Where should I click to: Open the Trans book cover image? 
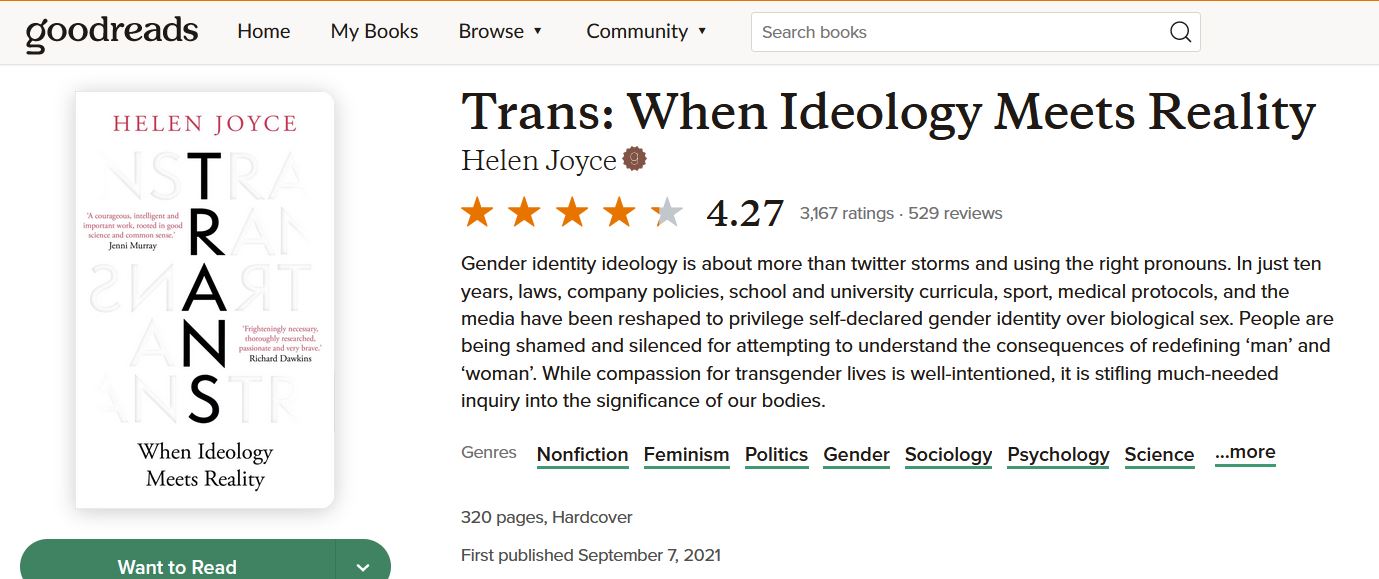[x=205, y=300]
